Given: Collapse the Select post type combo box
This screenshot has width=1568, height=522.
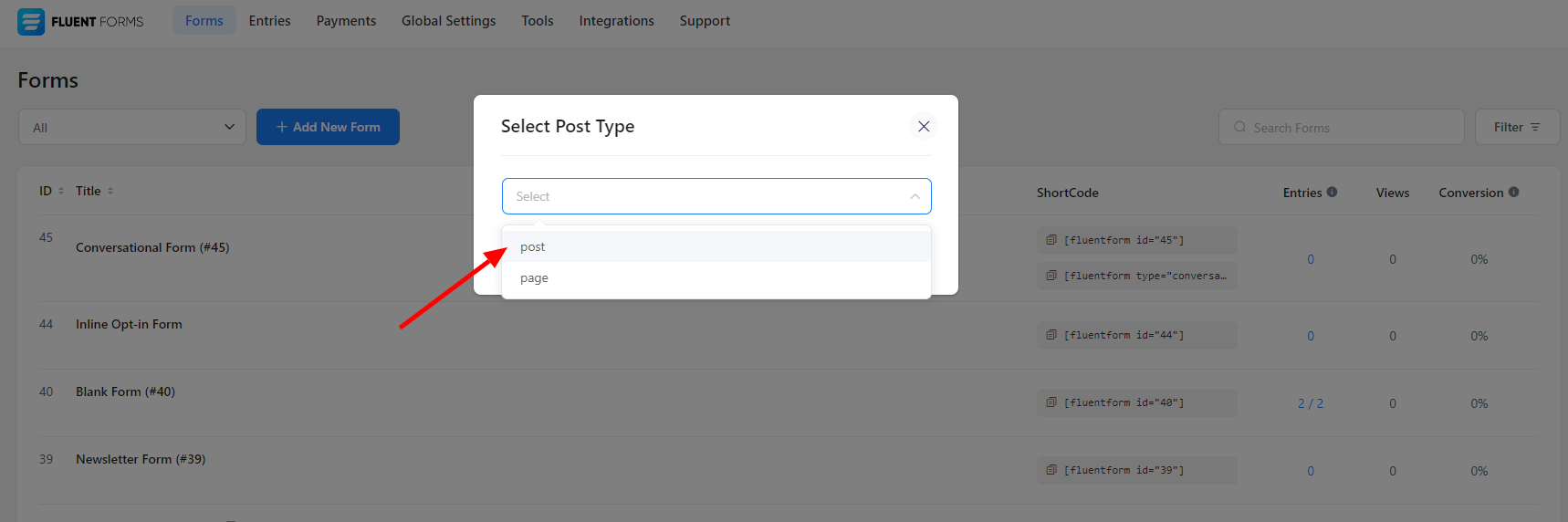Looking at the screenshot, I should coord(915,197).
